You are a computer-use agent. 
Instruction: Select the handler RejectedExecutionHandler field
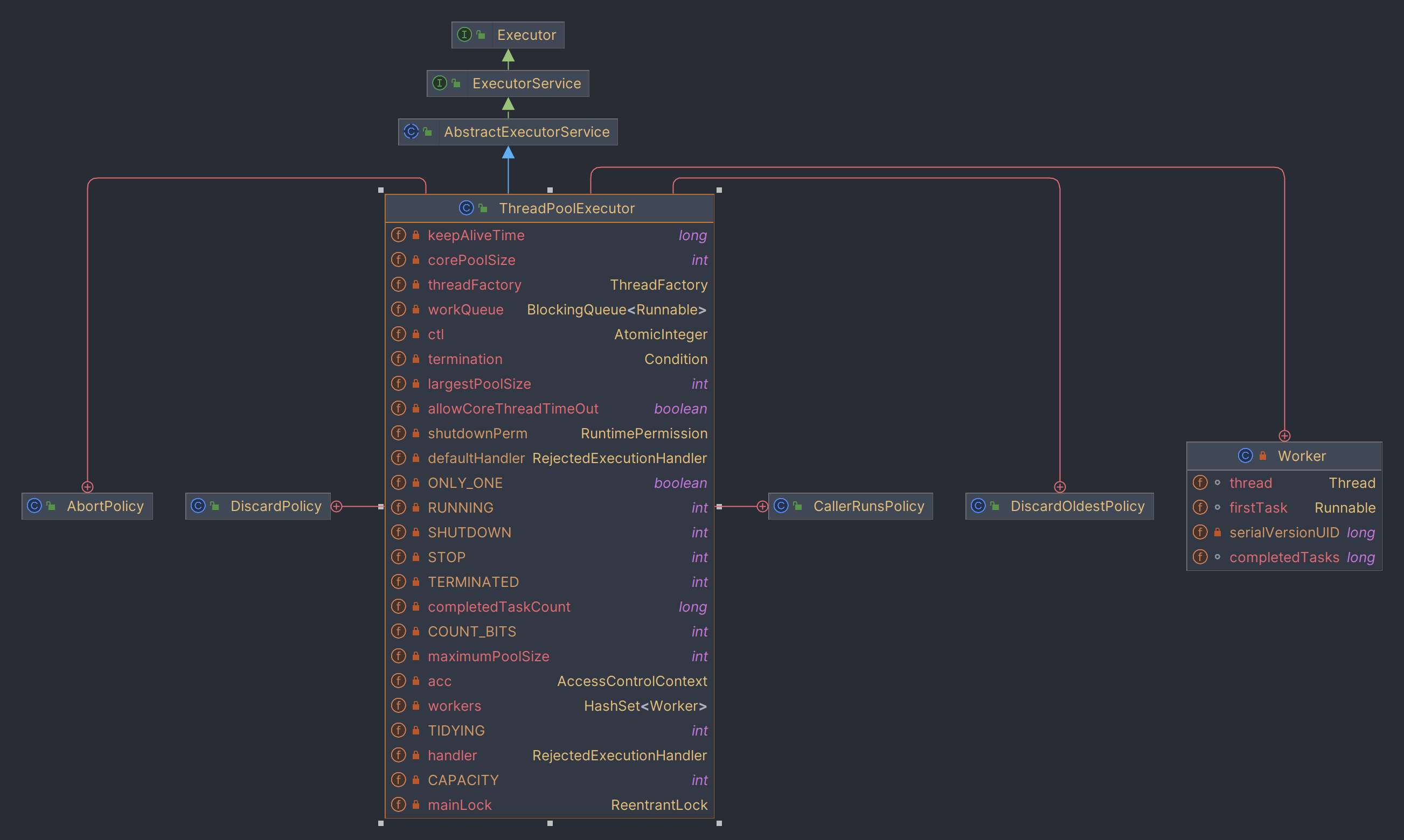tap(549, 755)
